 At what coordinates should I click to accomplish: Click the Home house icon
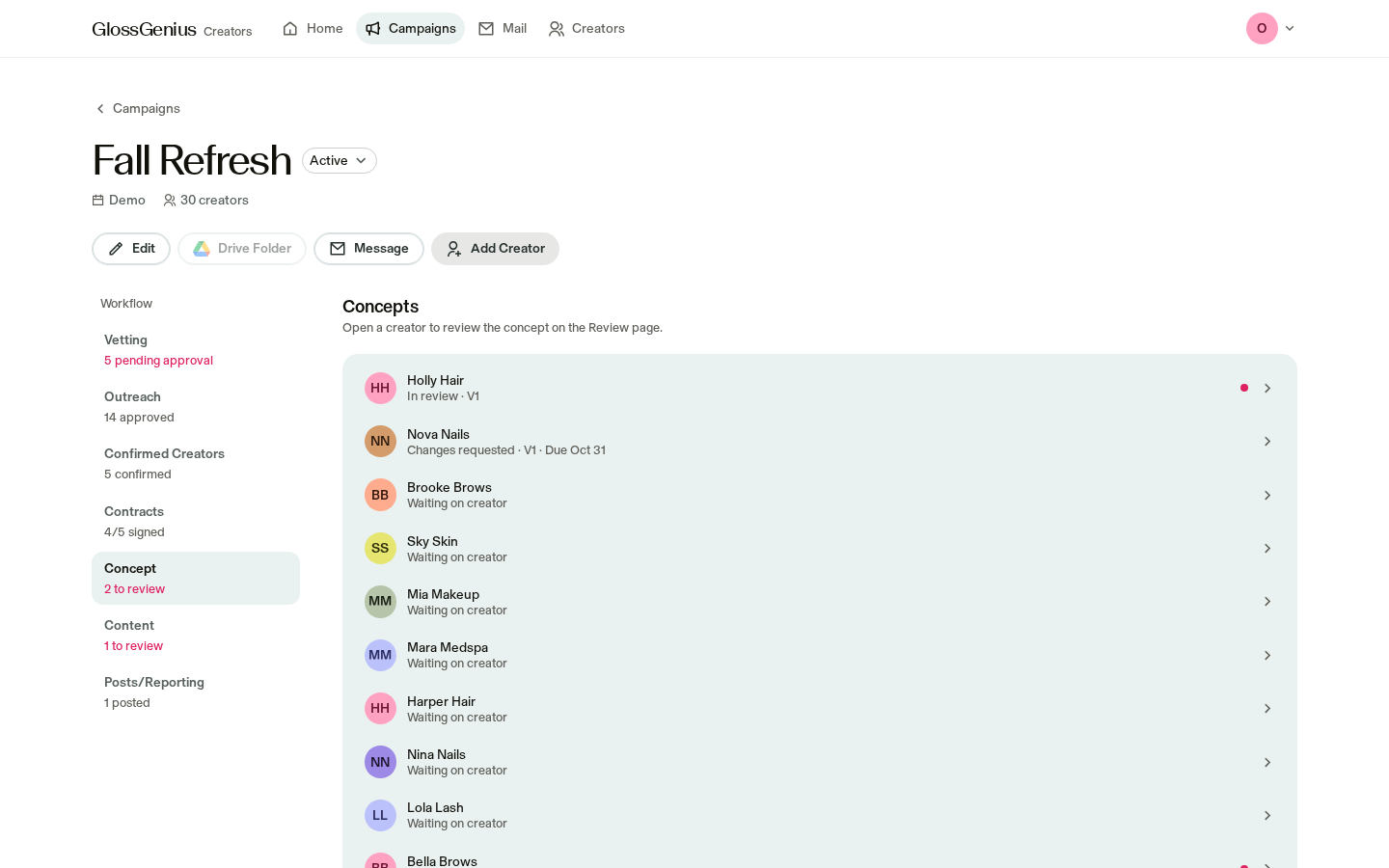pyautogui.click(x=290, y=29)
